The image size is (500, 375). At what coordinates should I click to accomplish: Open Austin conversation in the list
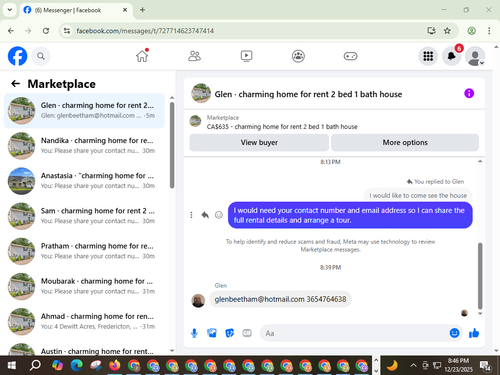[84, 349]
